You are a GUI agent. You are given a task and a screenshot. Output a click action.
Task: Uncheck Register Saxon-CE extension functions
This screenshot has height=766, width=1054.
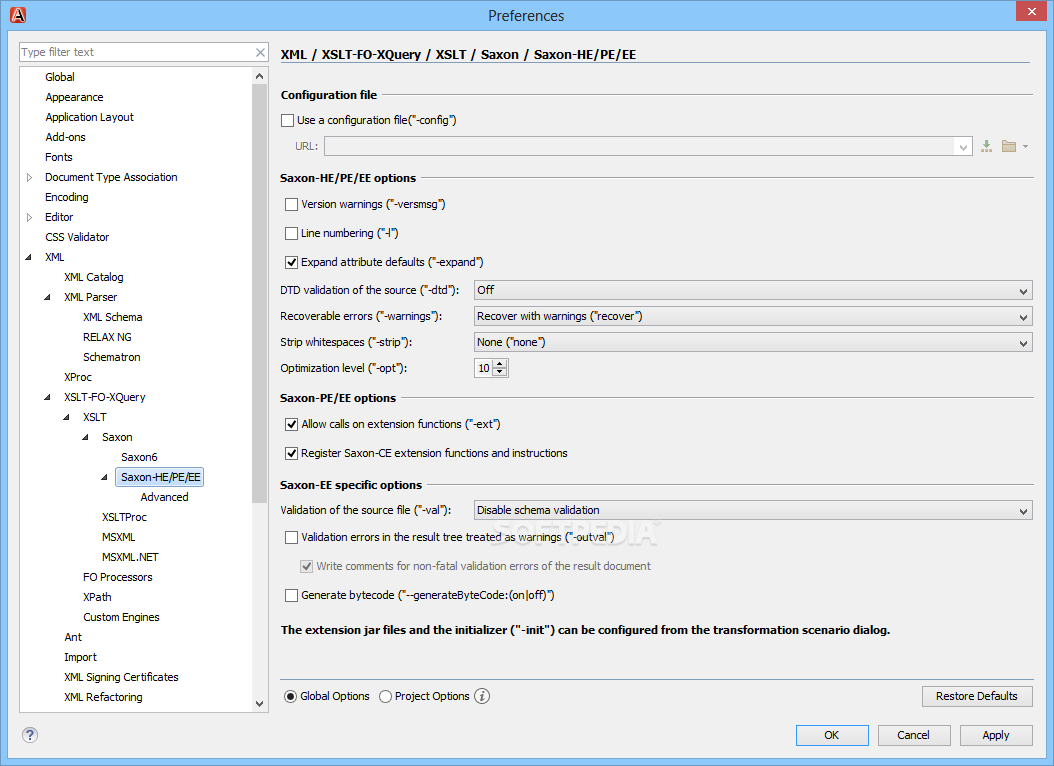pos(291,453)
